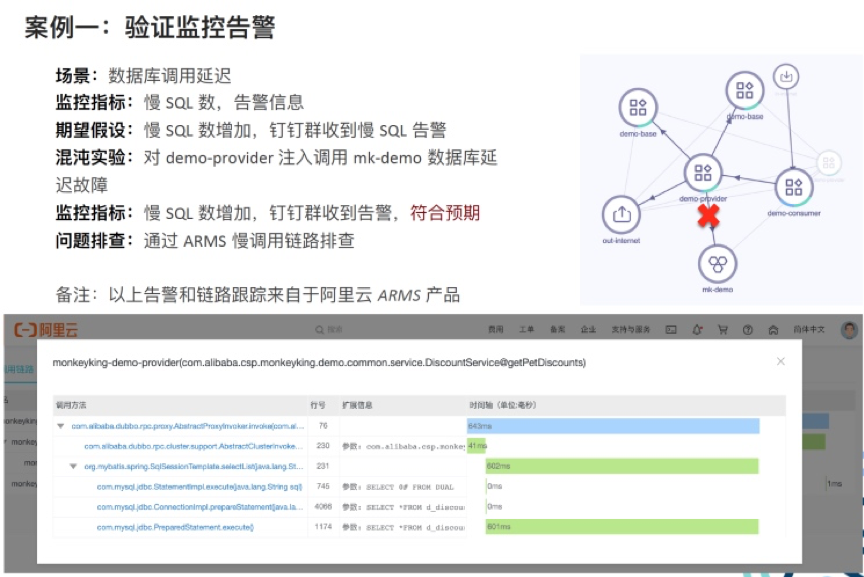Click the home icon in the header
This screenshot has height=577, width=864.
click(x=773, y=330)
